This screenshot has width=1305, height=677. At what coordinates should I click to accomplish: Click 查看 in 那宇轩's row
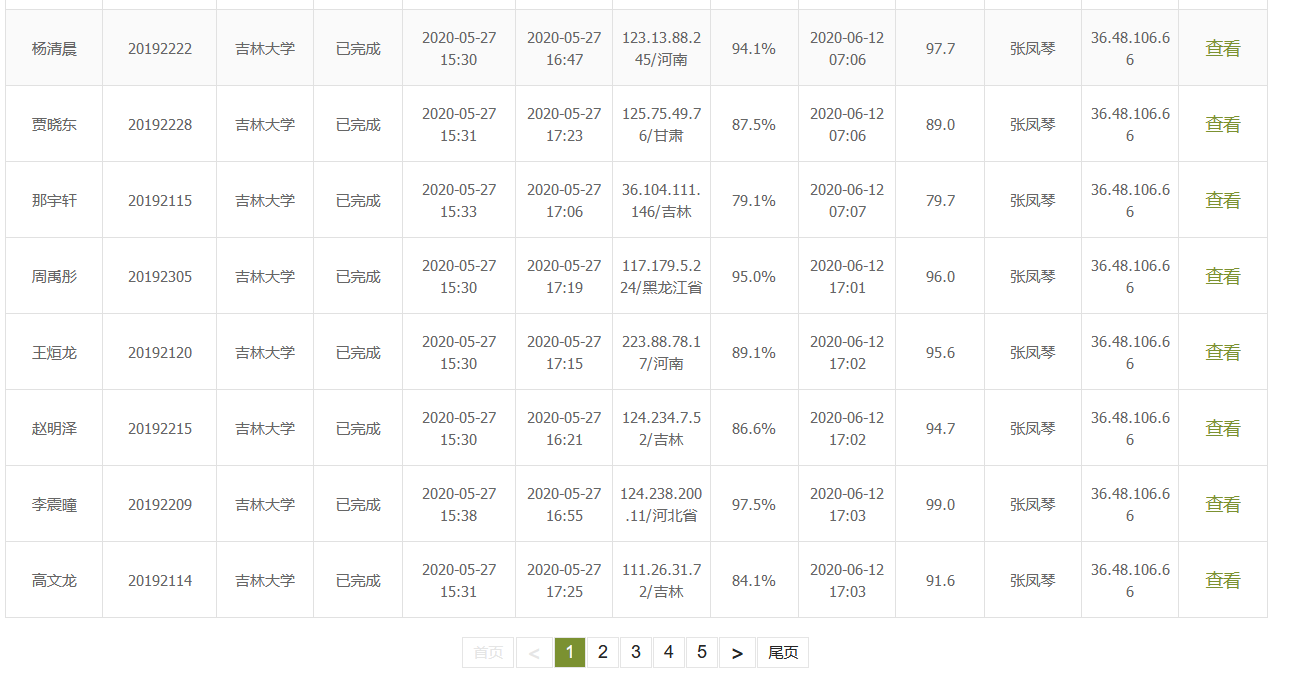[1222, 200]
